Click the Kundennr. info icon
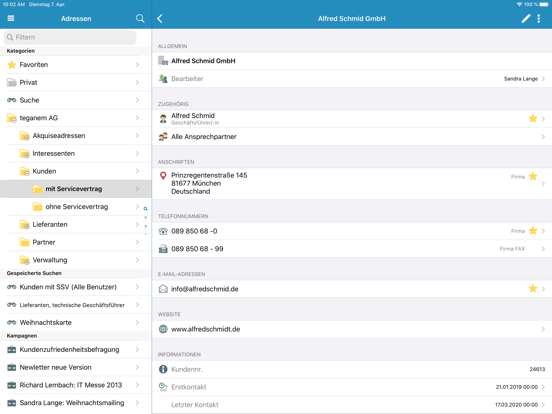The height and width of the screenshot is (414, 552). (x=163, y=369)
